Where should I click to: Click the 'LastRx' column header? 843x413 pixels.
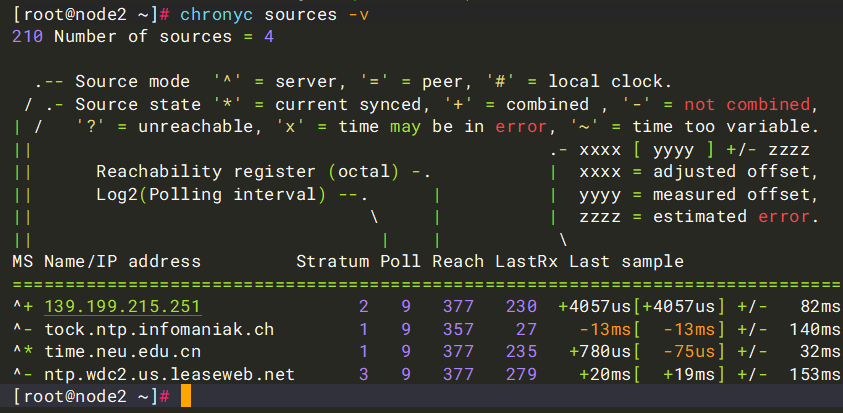(x=527, y=261)
